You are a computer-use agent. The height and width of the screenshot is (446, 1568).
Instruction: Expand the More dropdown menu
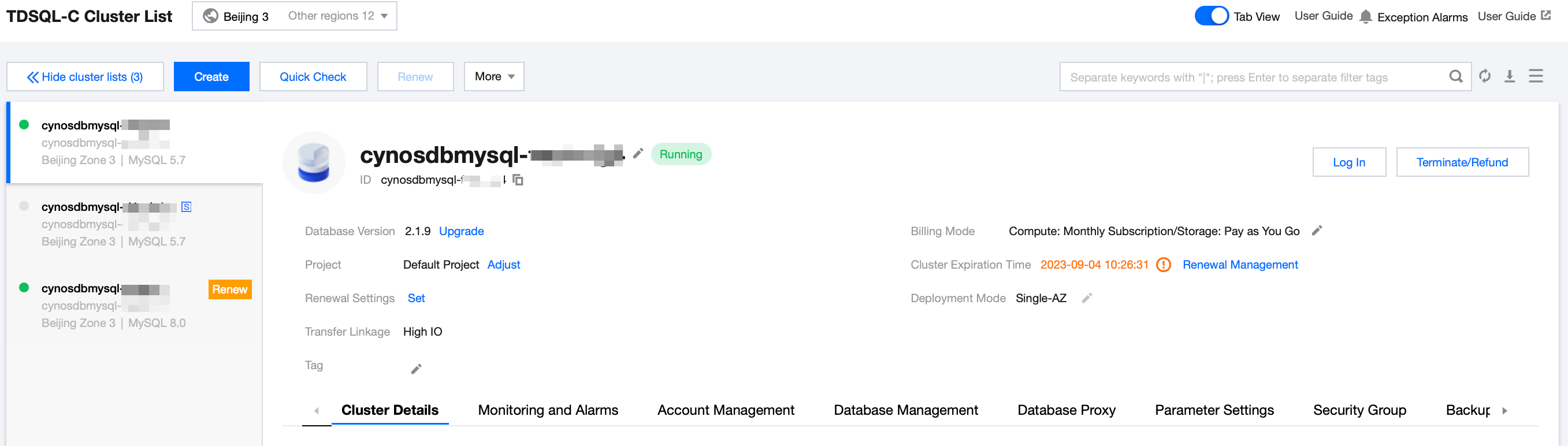coord(493,77)
